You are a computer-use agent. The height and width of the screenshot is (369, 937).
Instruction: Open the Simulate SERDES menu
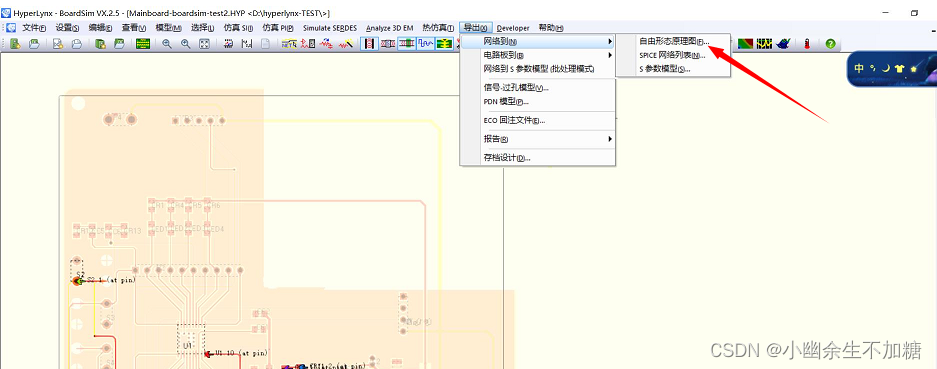coord(329,28)
